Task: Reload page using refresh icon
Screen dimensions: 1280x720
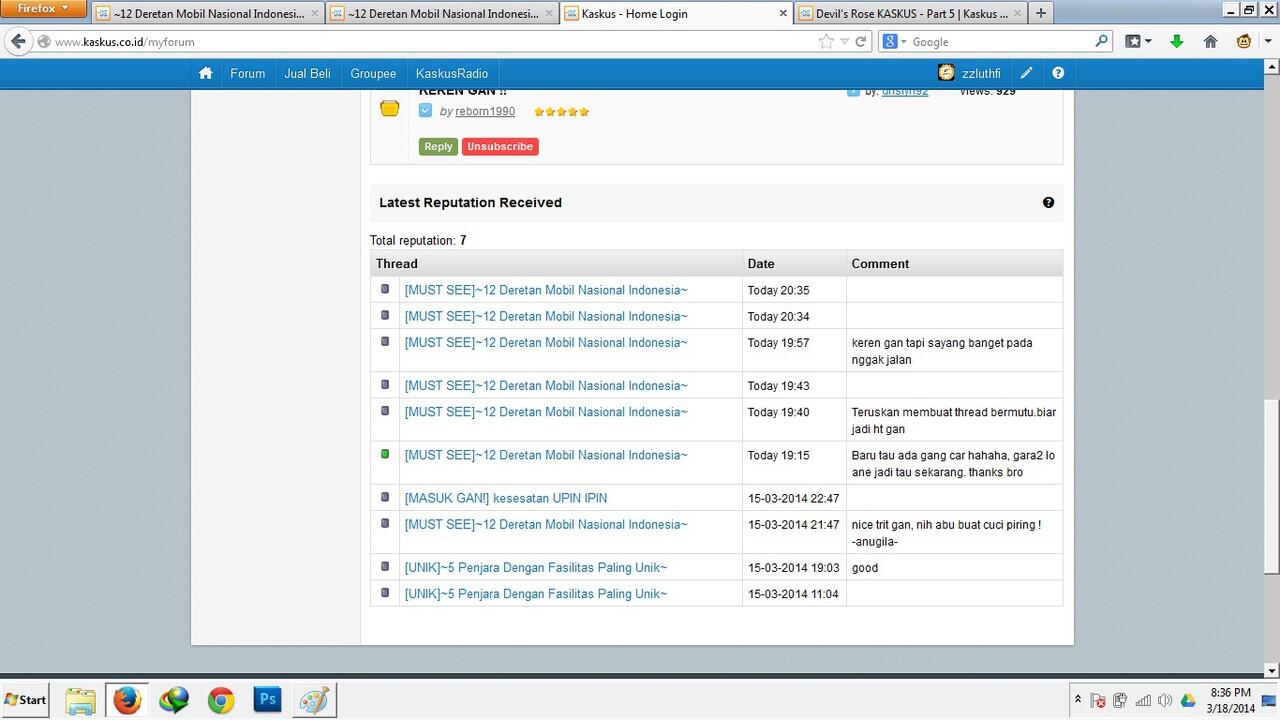Action: pos(862,42)
